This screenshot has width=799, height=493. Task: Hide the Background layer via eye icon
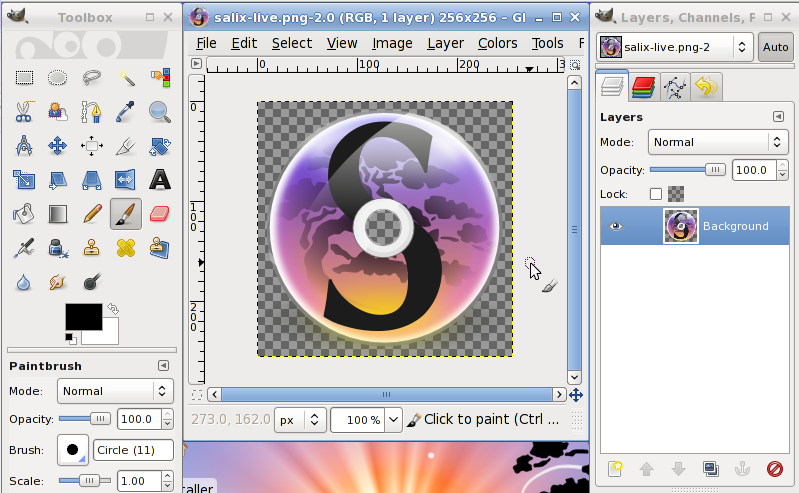tap(616, 226)
